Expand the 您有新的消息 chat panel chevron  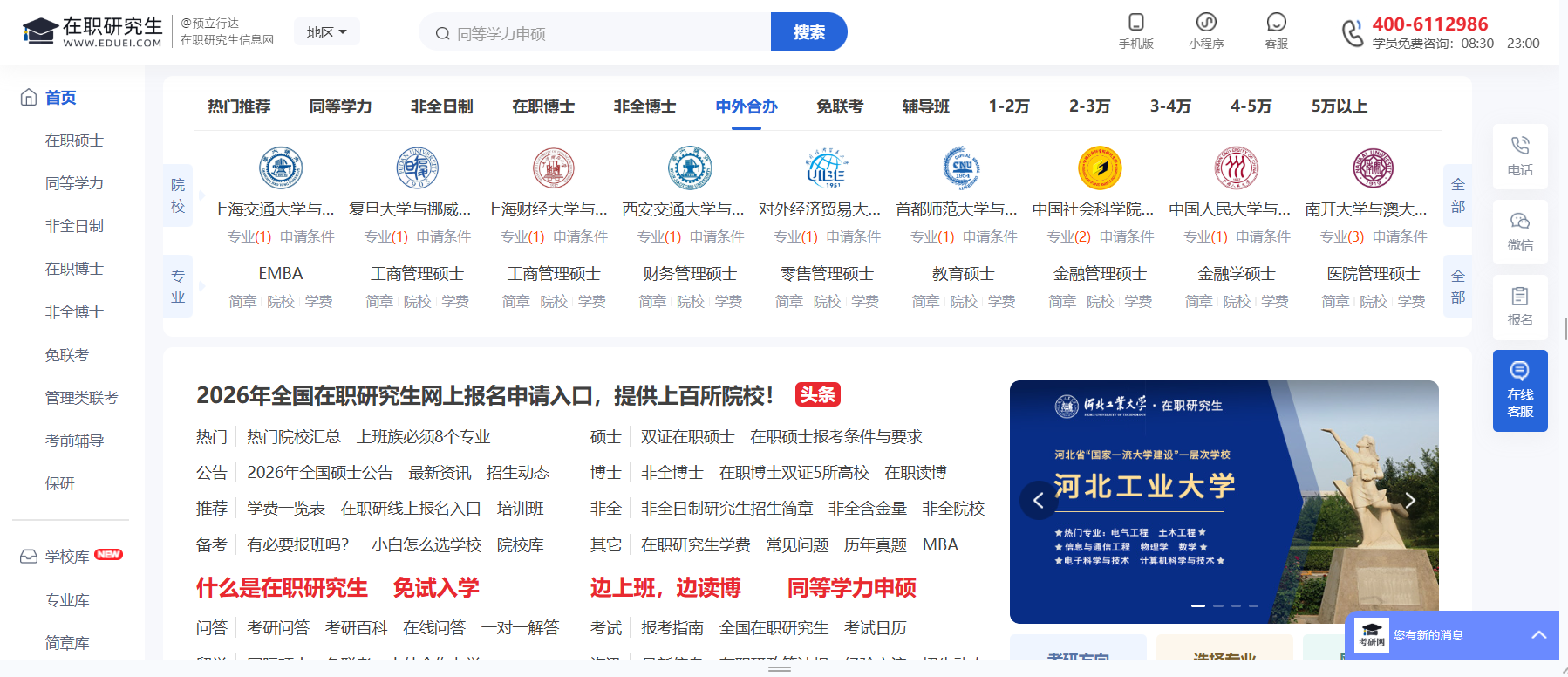pyautogui.click(x=1539, y=635)
